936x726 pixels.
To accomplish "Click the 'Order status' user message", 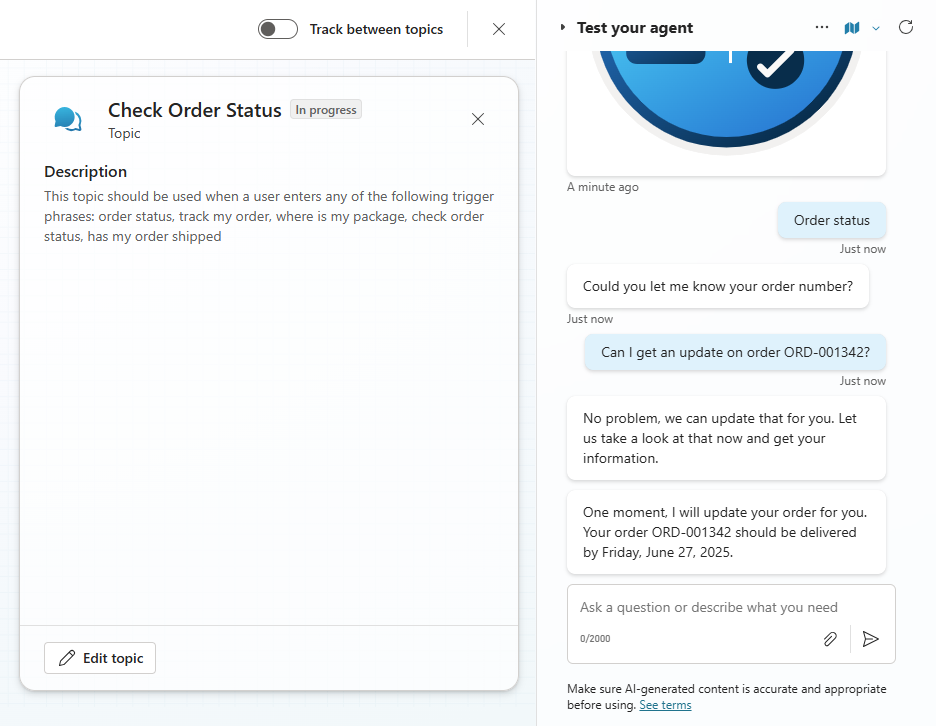I will (832, 220).
